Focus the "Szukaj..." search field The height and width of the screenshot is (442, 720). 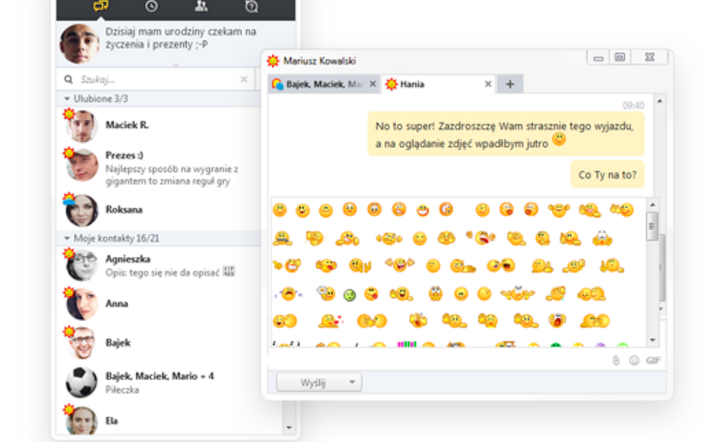[x=158, y=79]
